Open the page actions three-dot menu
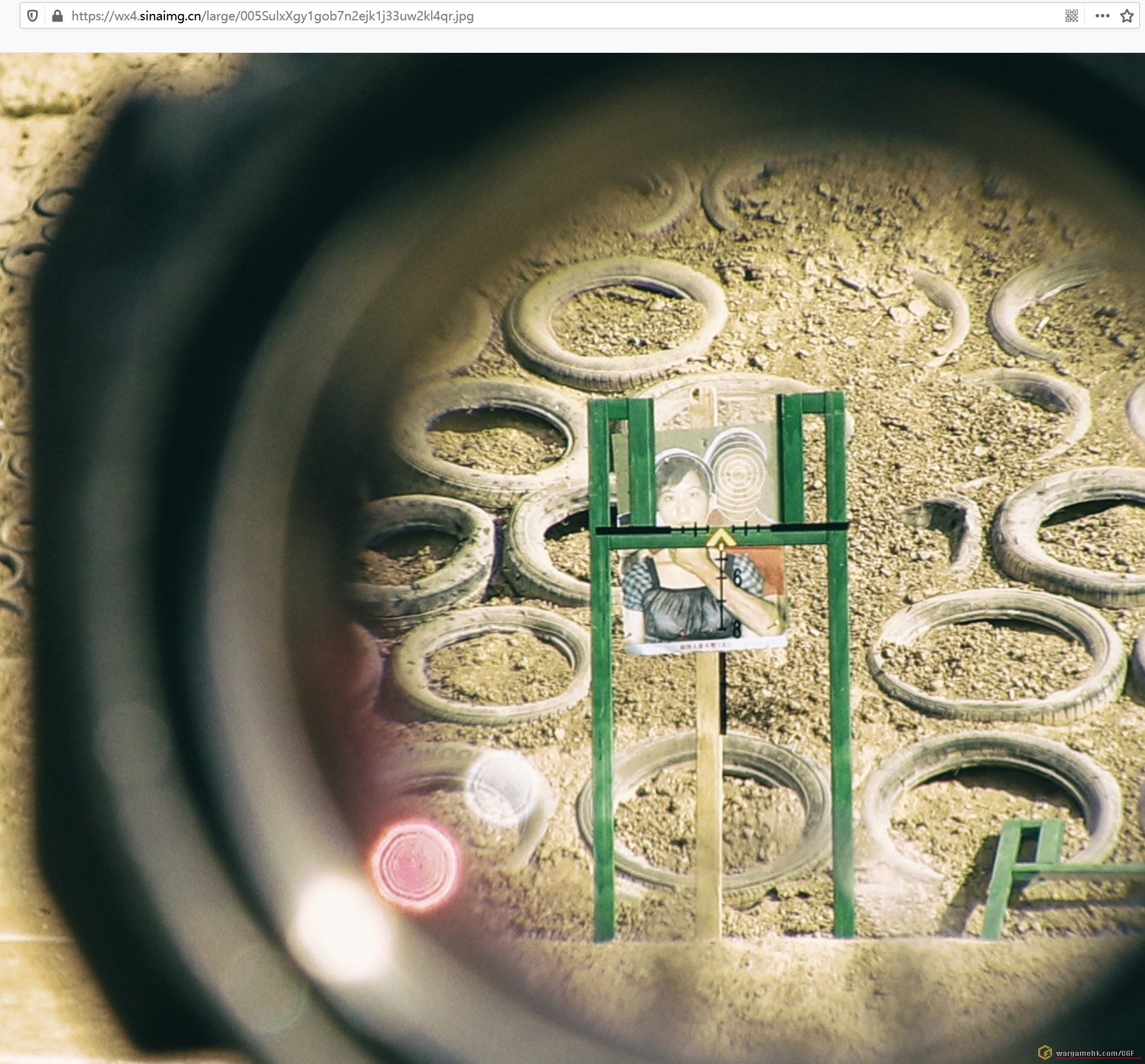 tap(1102, 16)
